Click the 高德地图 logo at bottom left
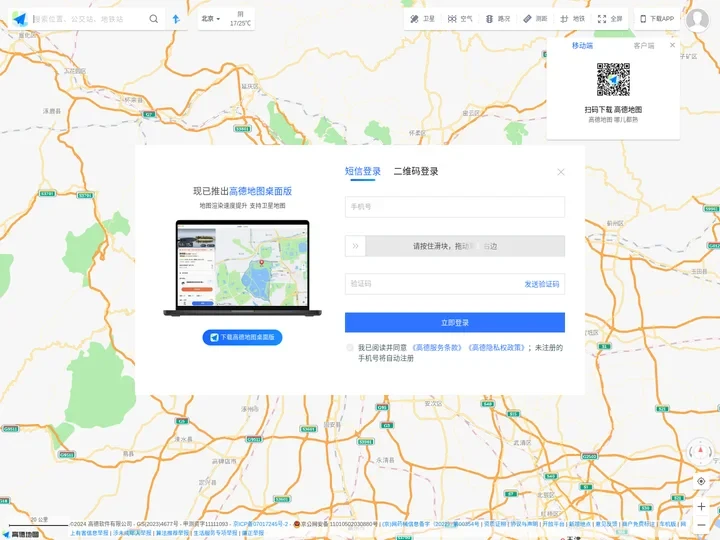720x540 pixels. tap(21, 534)
